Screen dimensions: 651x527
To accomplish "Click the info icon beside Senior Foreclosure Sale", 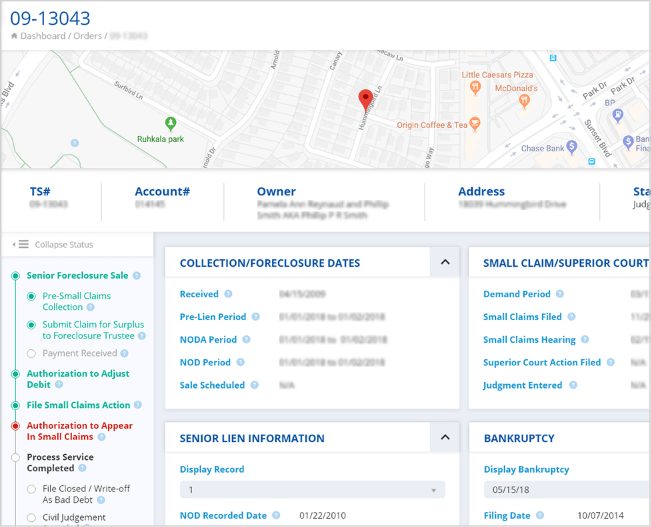I will (137, 275).
